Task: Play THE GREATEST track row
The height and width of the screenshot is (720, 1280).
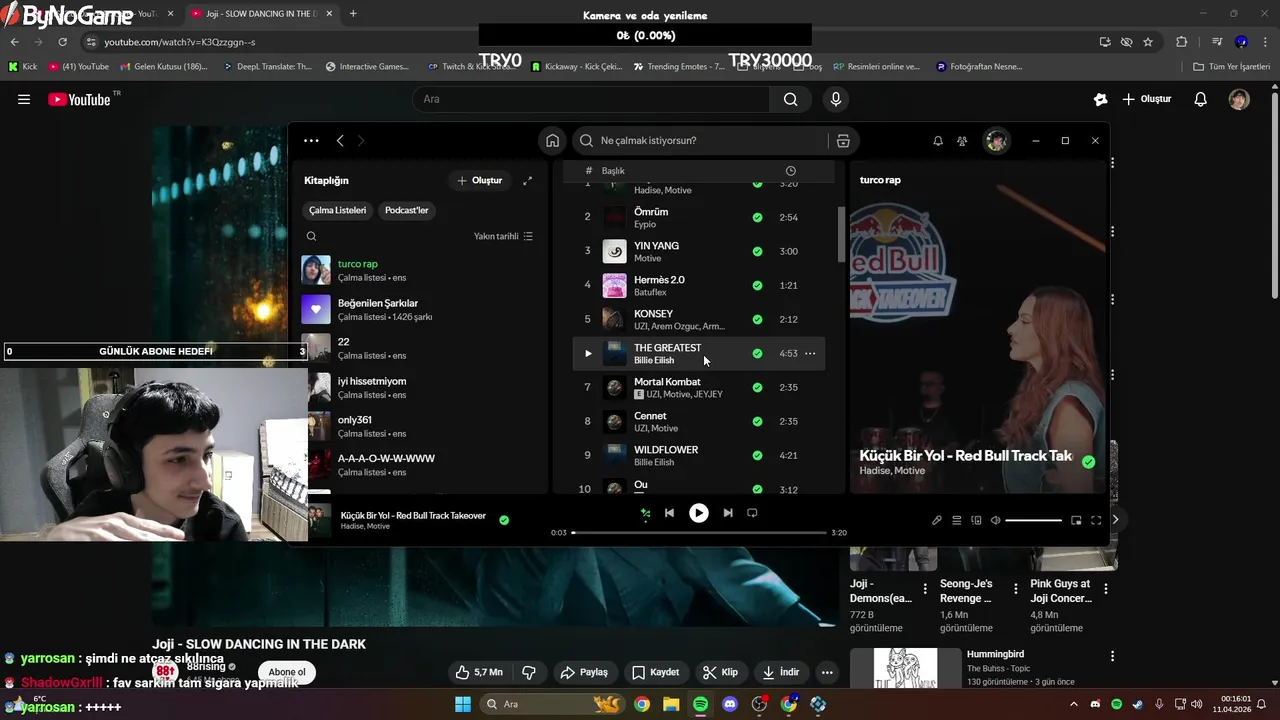Action: coord(588,353)
